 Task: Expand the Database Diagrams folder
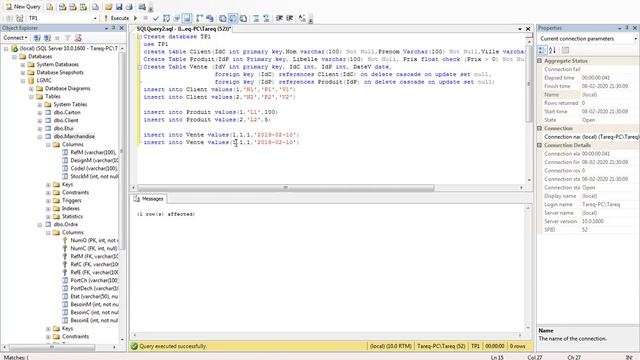[31, 88]
